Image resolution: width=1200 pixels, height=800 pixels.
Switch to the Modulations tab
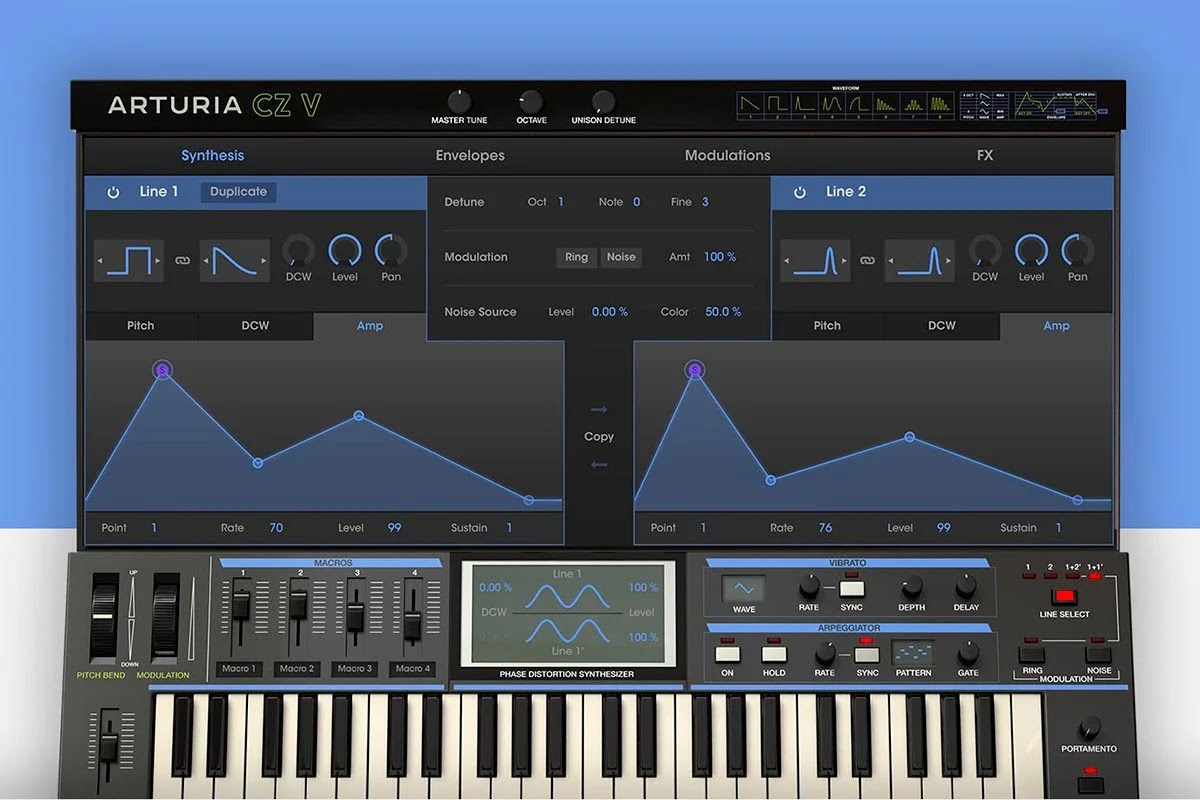(x=727, y=156)
